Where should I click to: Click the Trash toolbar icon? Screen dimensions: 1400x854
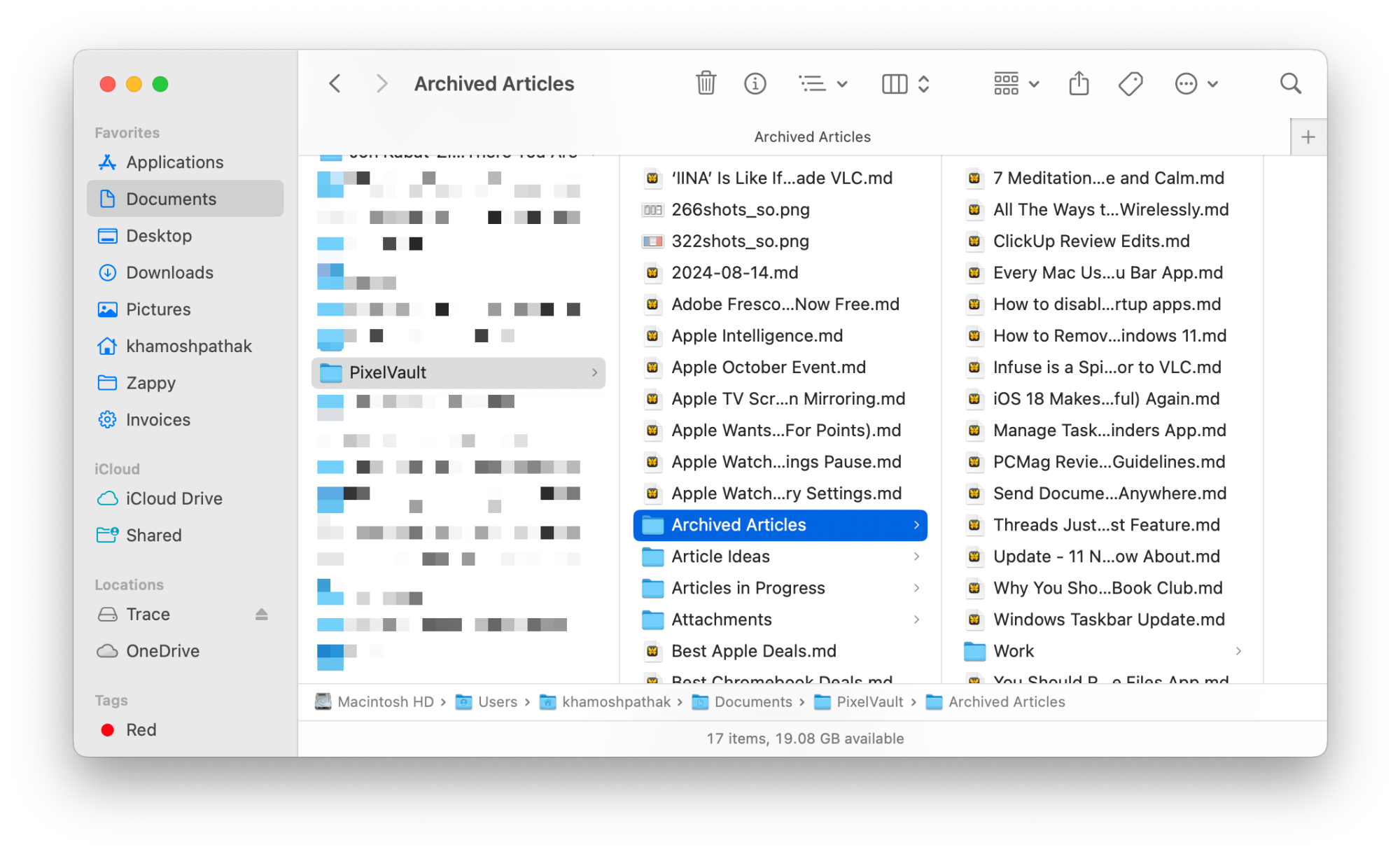(x=706, y=84)
